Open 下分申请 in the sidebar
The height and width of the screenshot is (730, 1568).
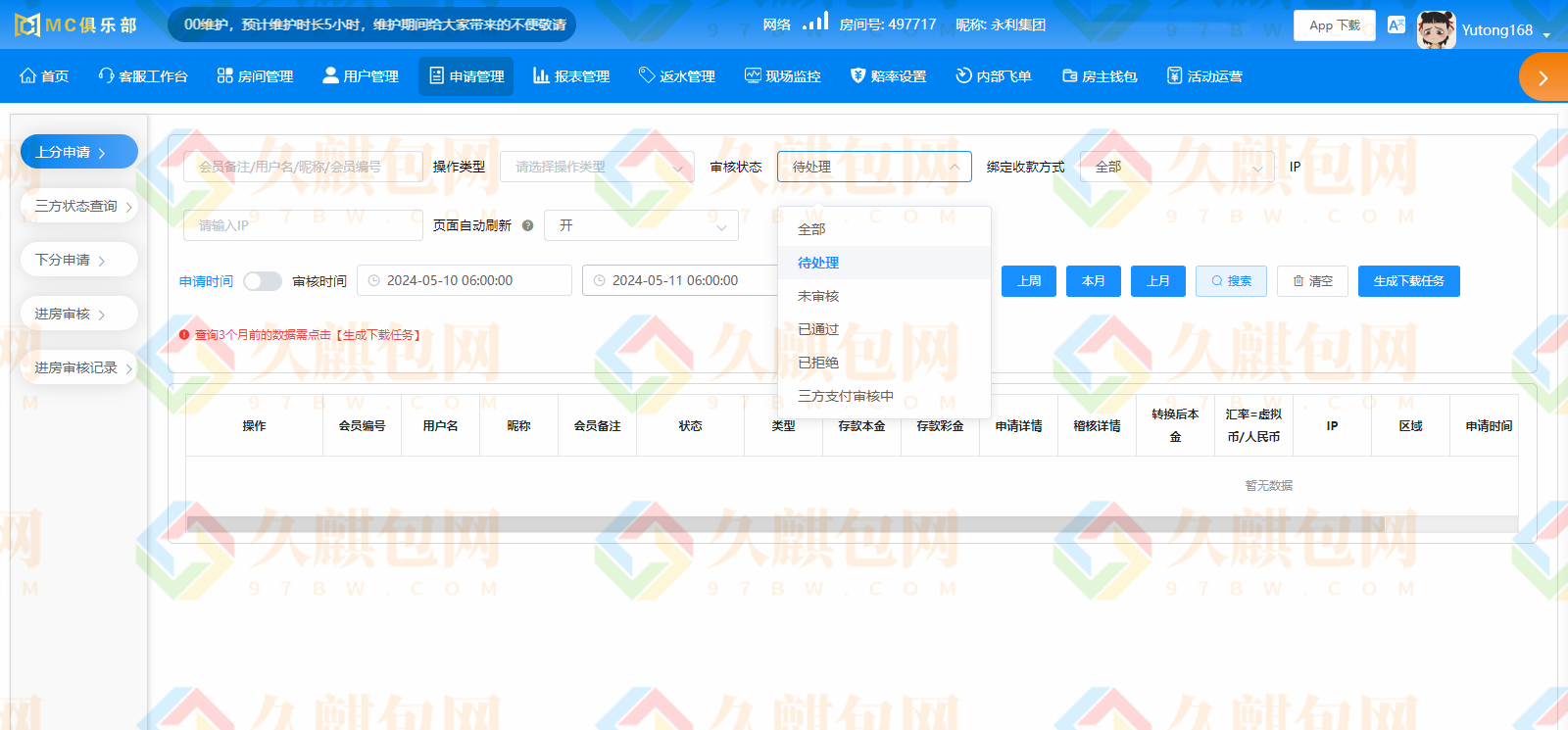click(79, 260)
